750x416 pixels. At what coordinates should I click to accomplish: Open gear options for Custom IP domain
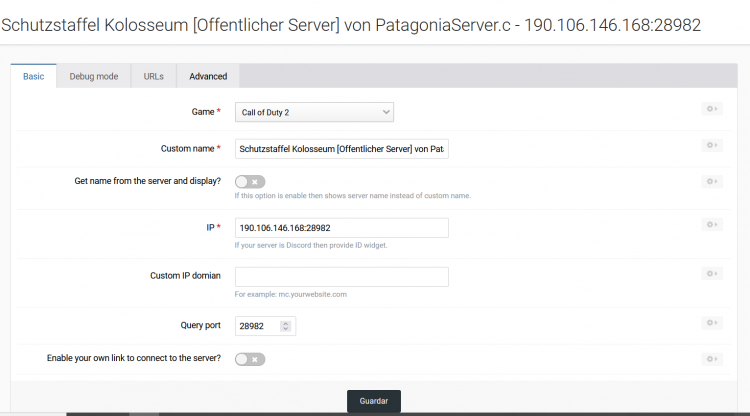coord(711,273)
